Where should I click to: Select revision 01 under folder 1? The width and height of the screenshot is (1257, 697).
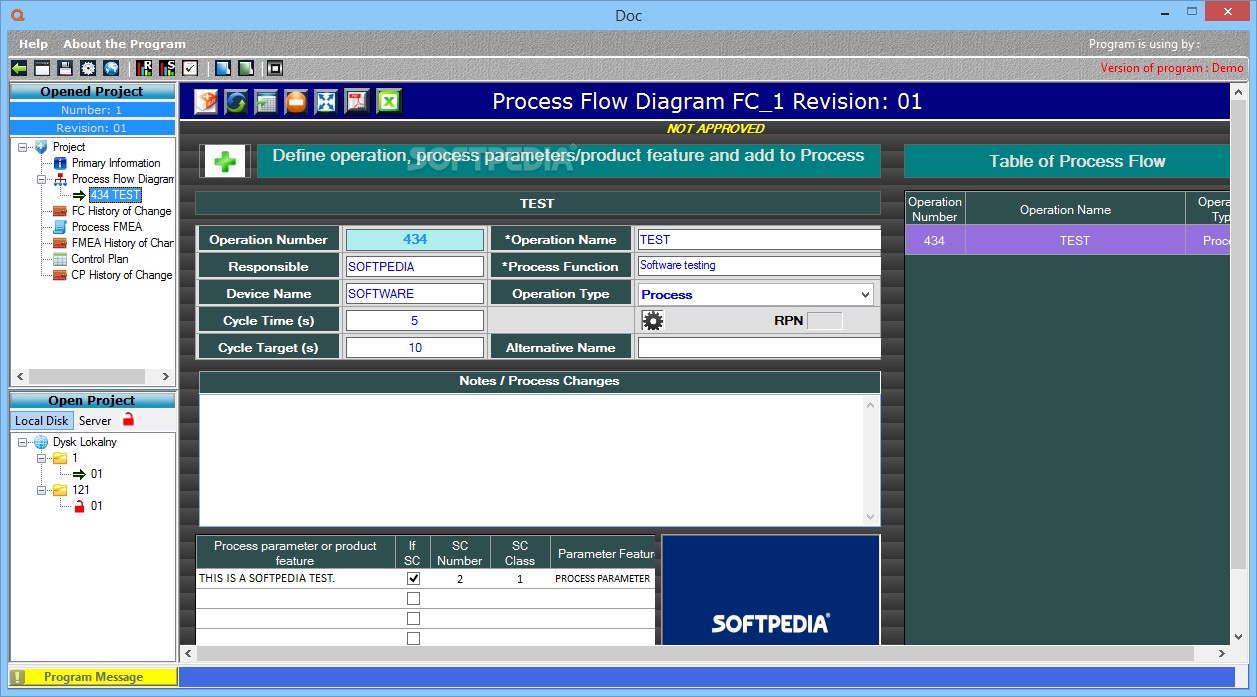click(97, 474)
